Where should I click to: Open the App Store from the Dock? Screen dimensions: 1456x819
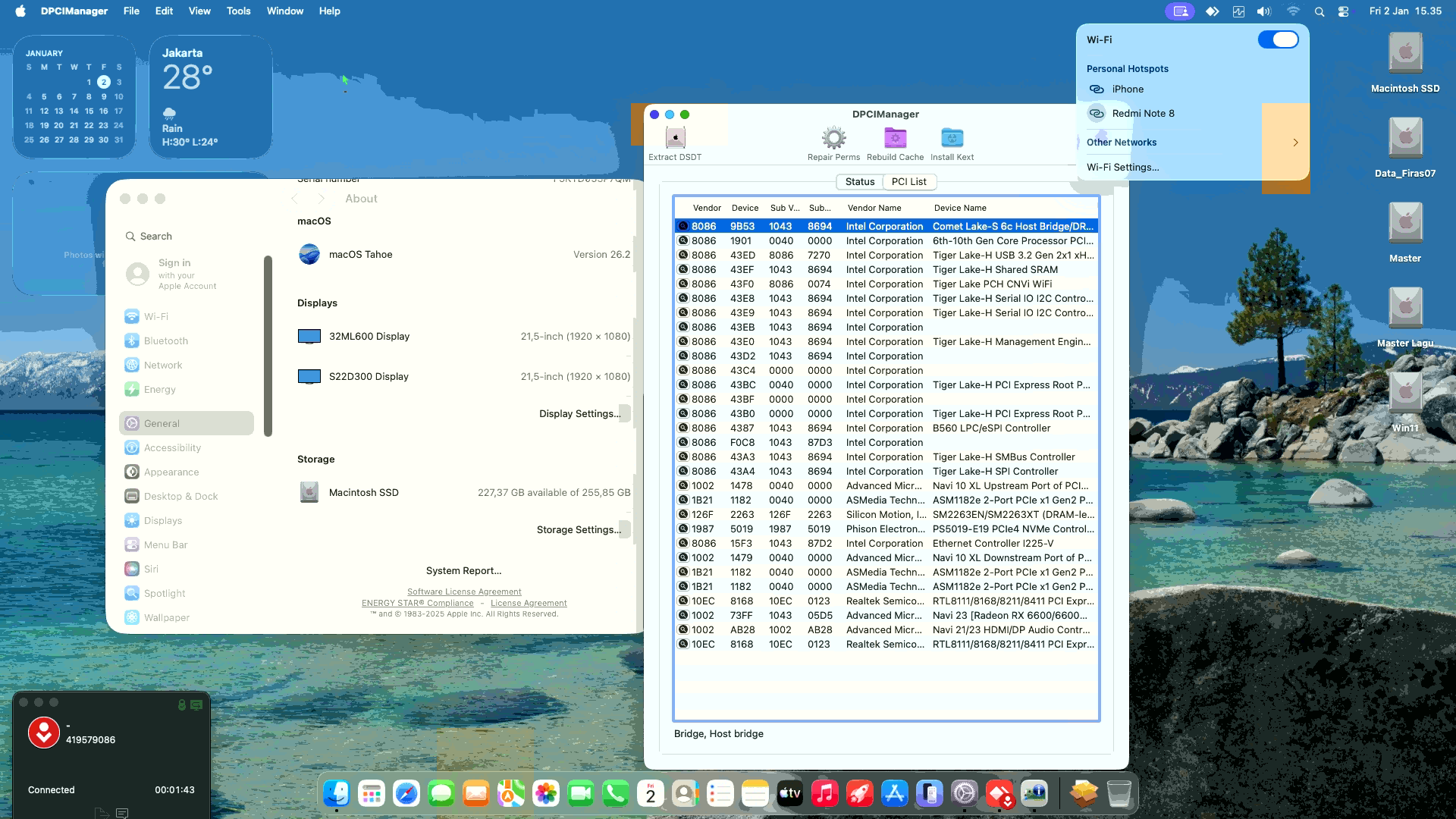pos(895,794)
